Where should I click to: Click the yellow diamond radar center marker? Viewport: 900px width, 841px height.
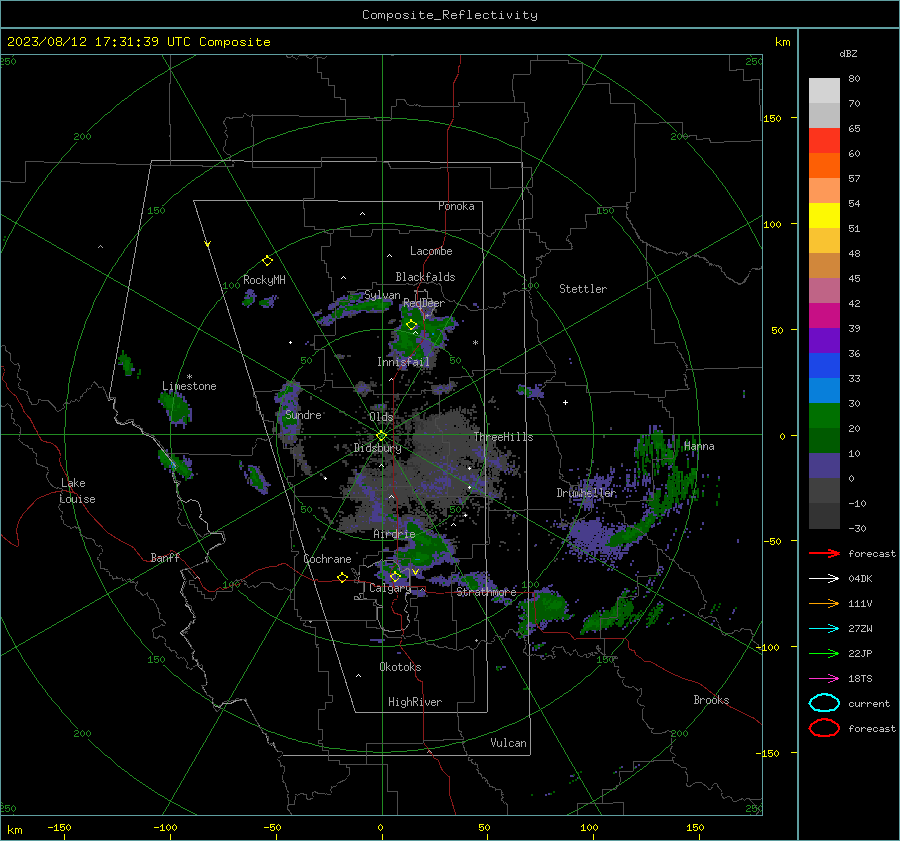(381, 436)
